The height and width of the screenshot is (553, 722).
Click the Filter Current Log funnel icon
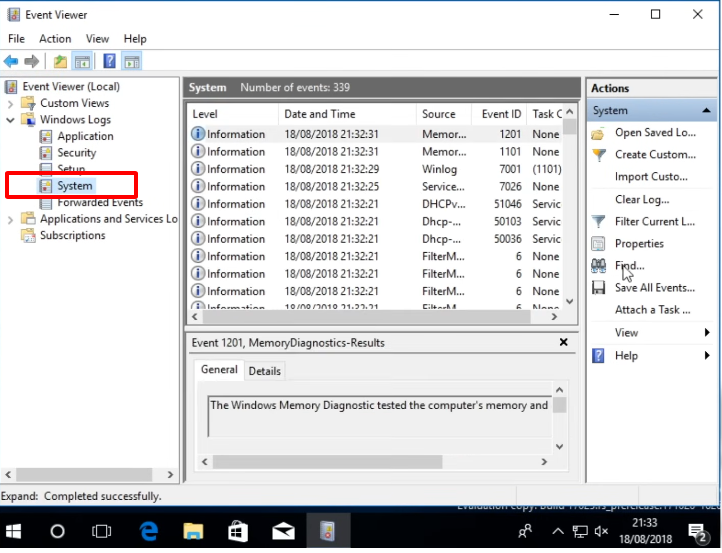click(598, 221)
